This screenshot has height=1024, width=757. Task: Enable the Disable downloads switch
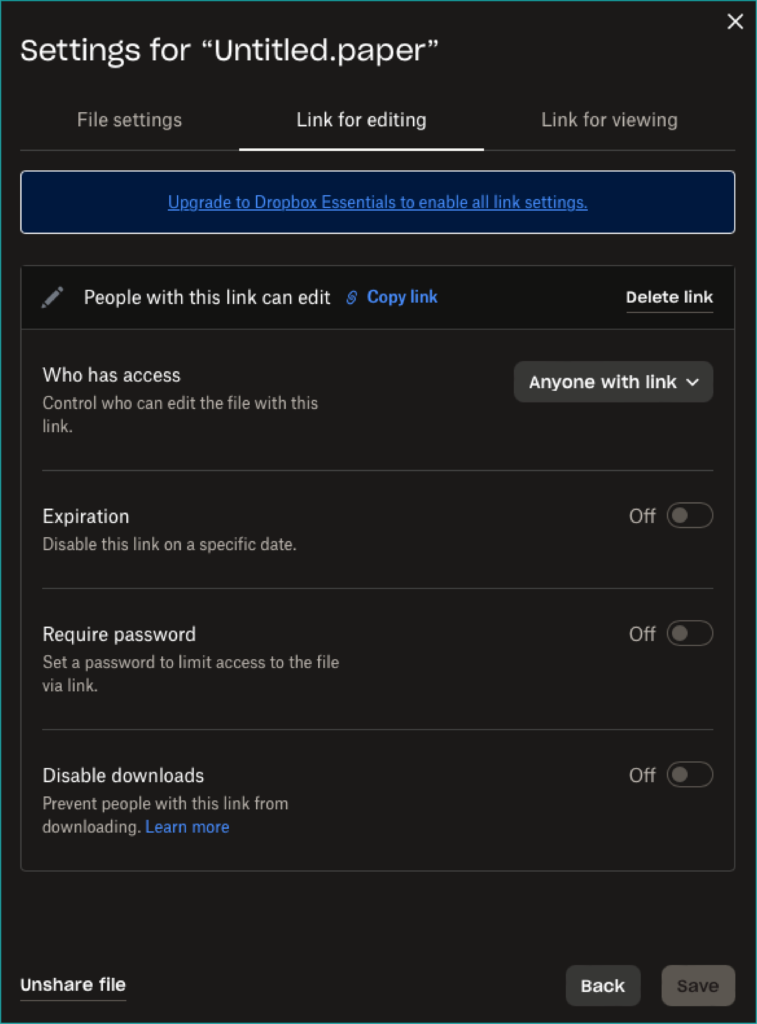click(688, 774)
